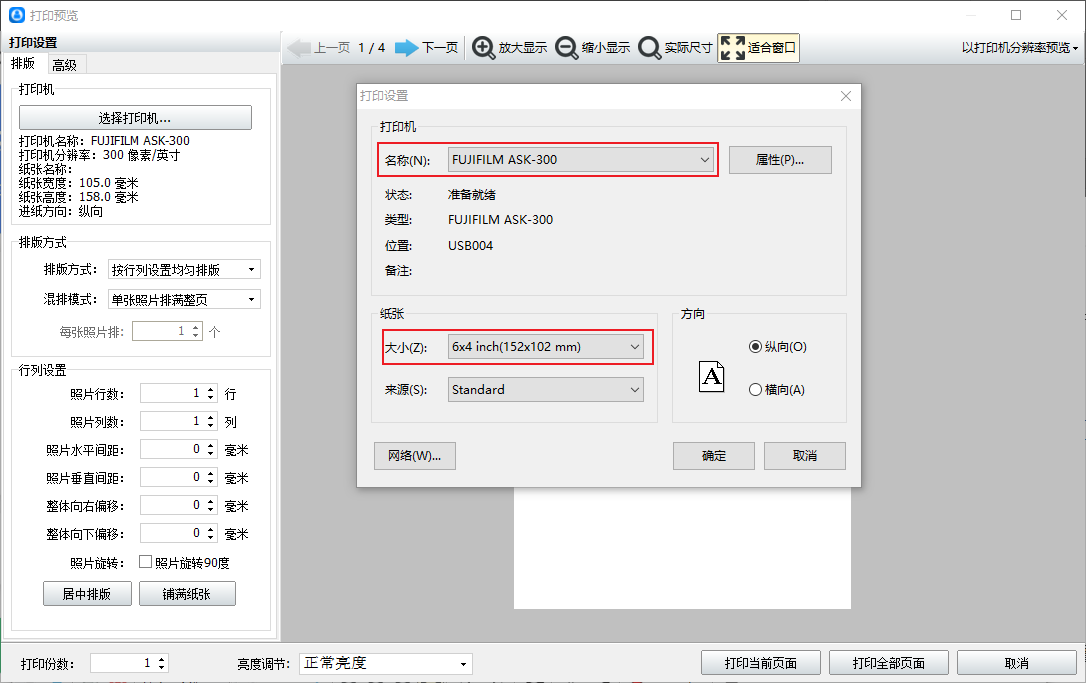Cancel the print settings dialog 取消

(805, 456)
